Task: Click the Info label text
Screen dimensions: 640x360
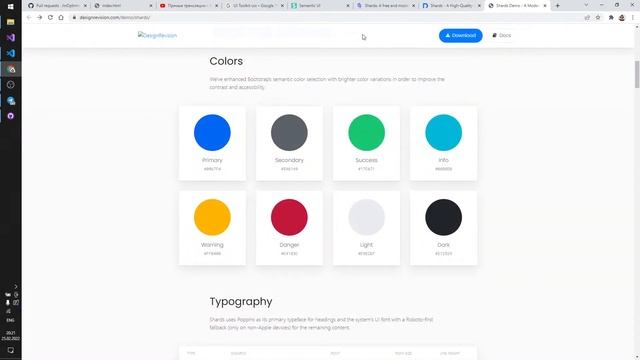Action: (x=443, y=160)
